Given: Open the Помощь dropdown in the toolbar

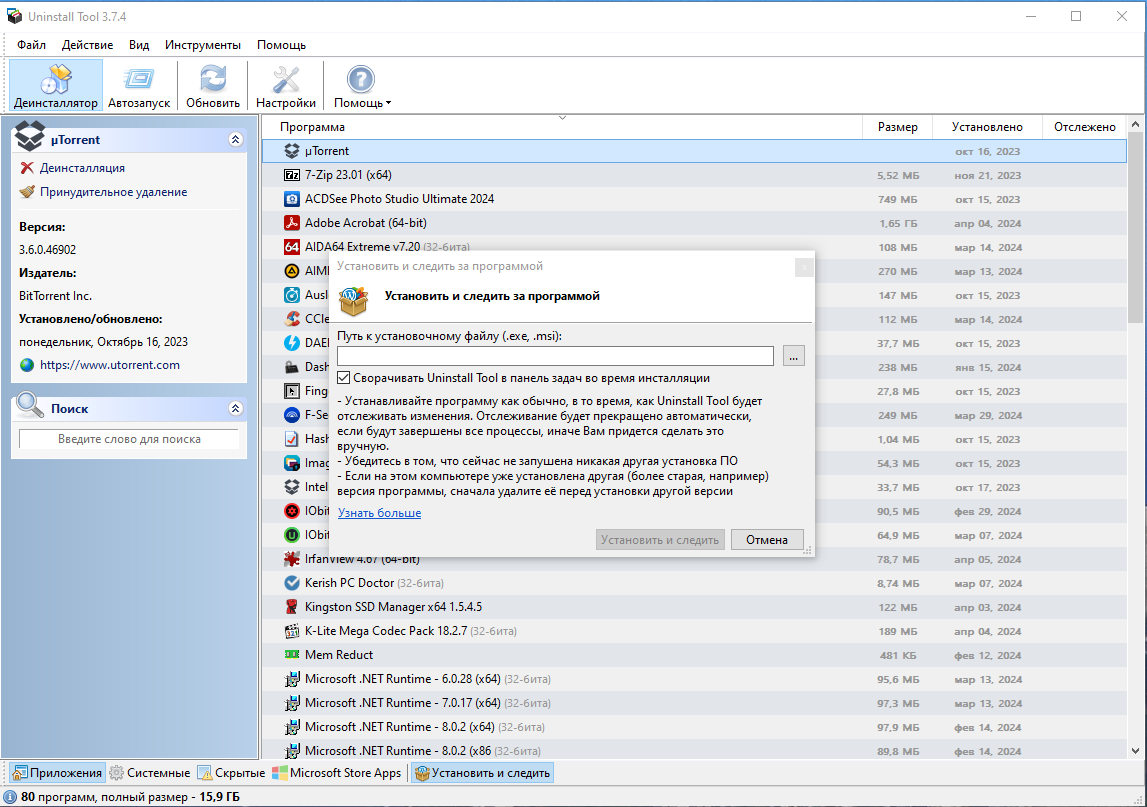Looking at the screenshot, I should click(x=361, y=86).
